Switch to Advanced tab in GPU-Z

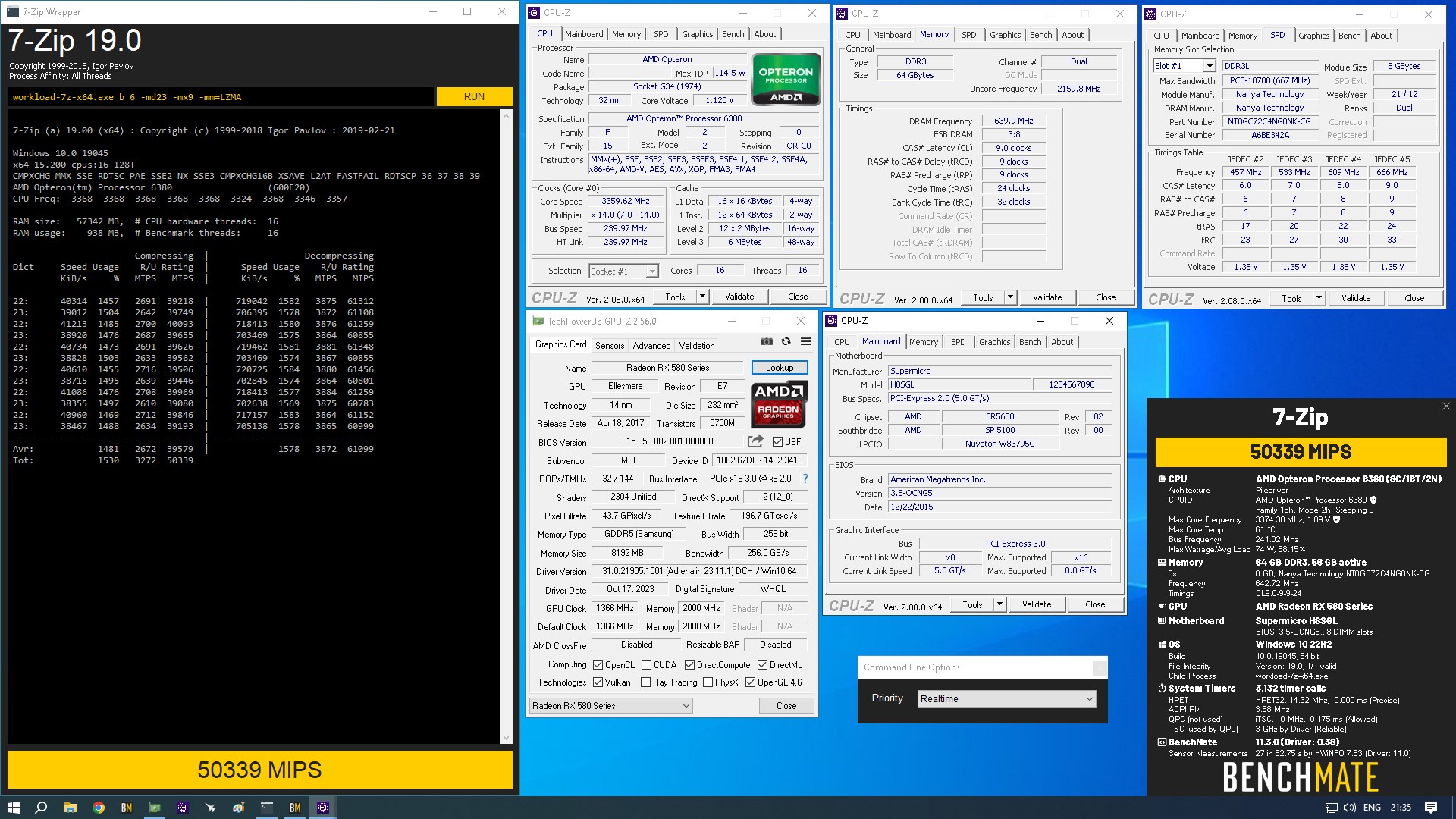click(x=651, y=345)
